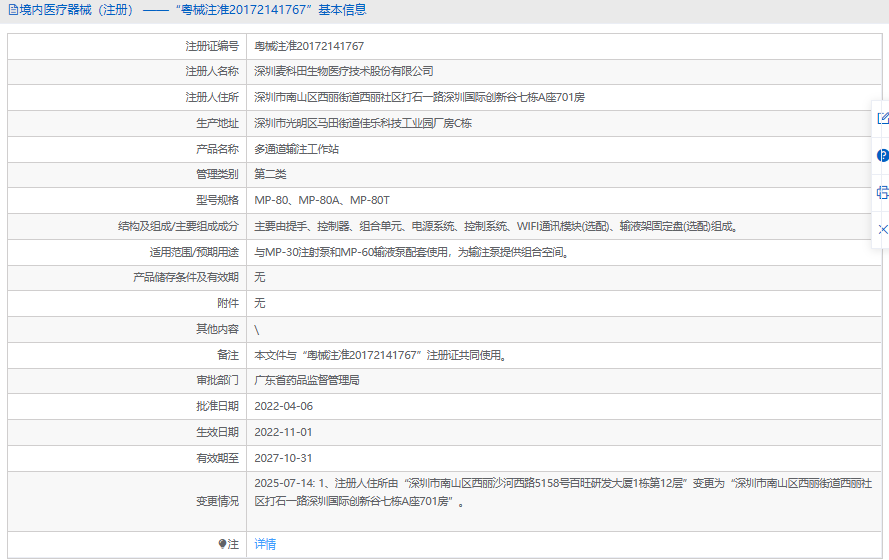Image resolution: width=889 pixels, height=560 pixels.
Task: Click the 结构及组成/主要组成成分 label
Action: click(179, 226)
